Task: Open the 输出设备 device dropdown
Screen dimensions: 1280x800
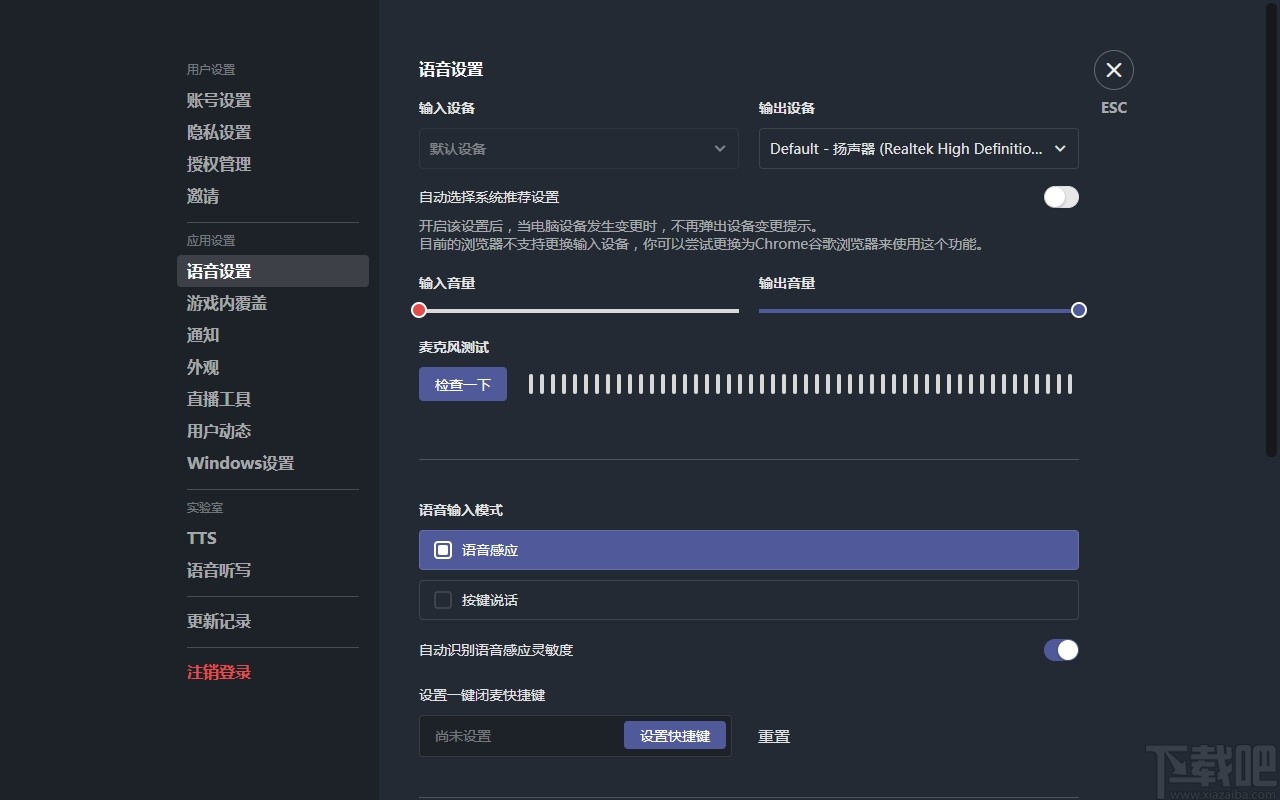Action: (917, 148)
